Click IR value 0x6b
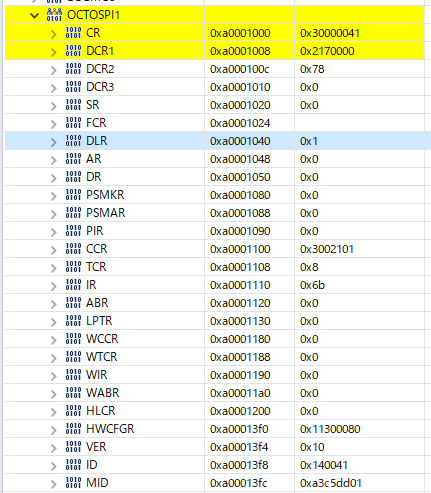The height and width of the screenshot is (493, 431). (312, 285)
